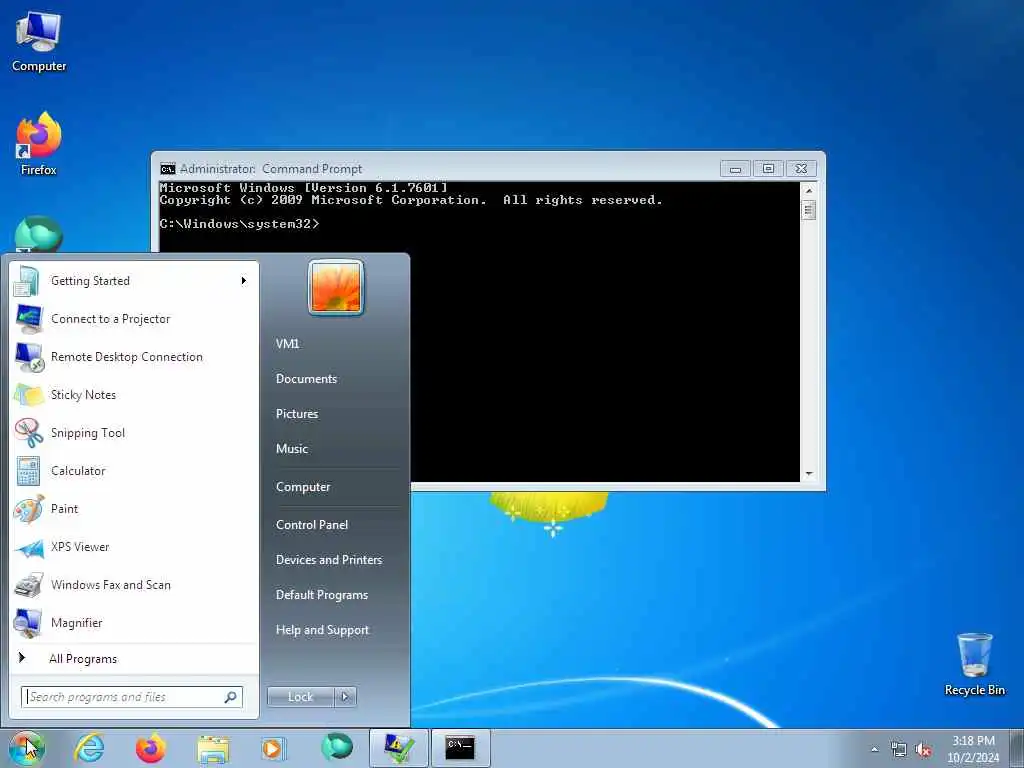The image size is (1024, 768).
Task: Click the Command Prompt scroll up arrow
Action: [808, 190]
